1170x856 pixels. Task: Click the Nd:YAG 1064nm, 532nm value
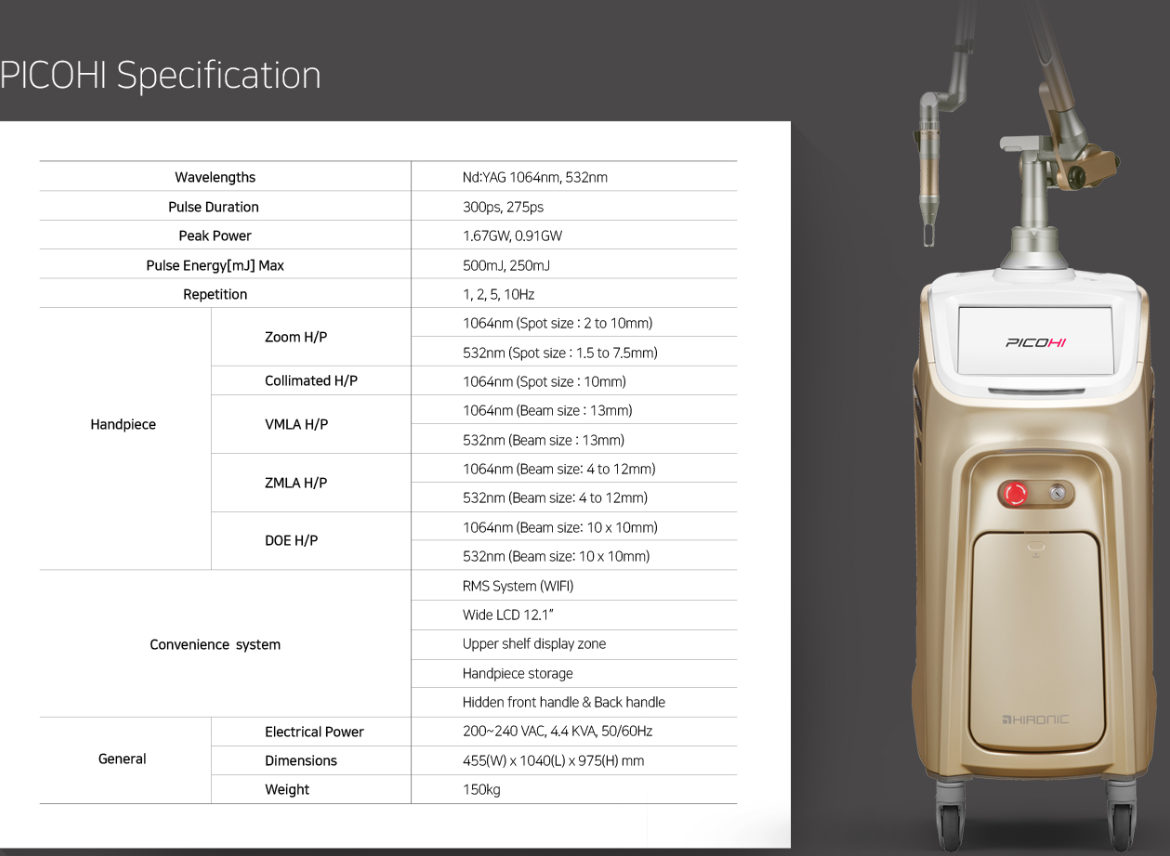535,178
